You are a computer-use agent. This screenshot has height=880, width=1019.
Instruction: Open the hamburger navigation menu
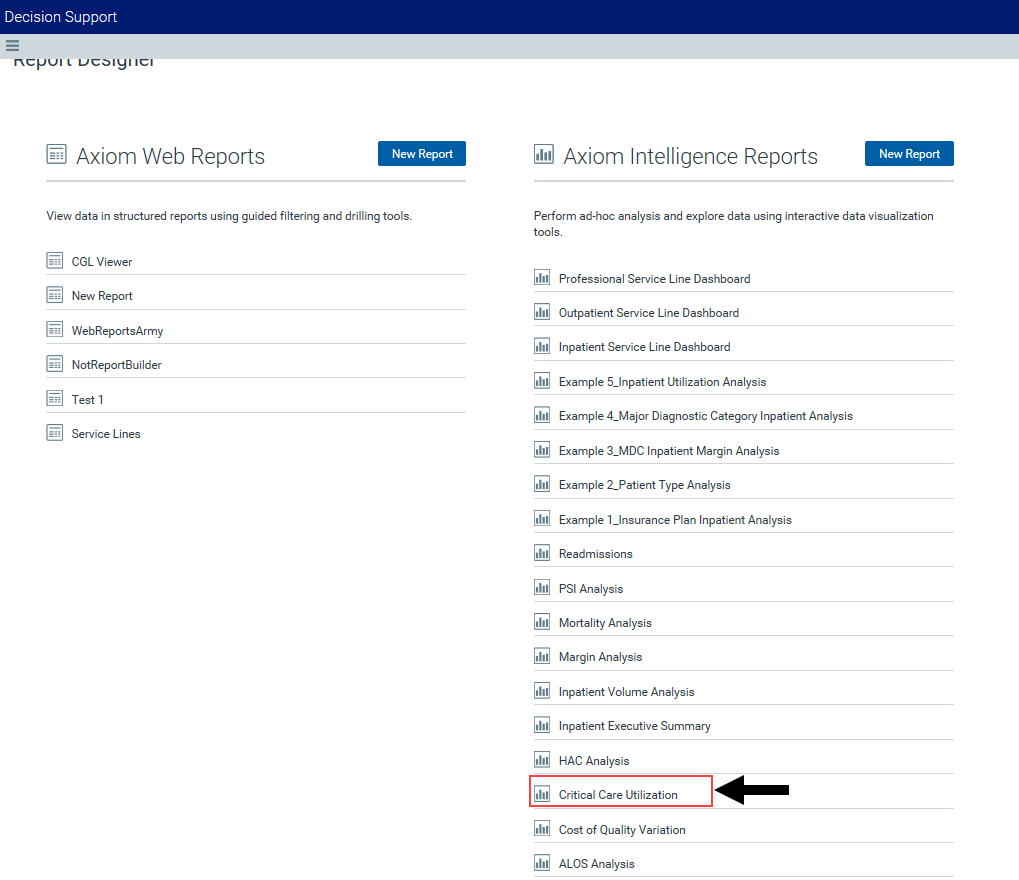[12, 45]
